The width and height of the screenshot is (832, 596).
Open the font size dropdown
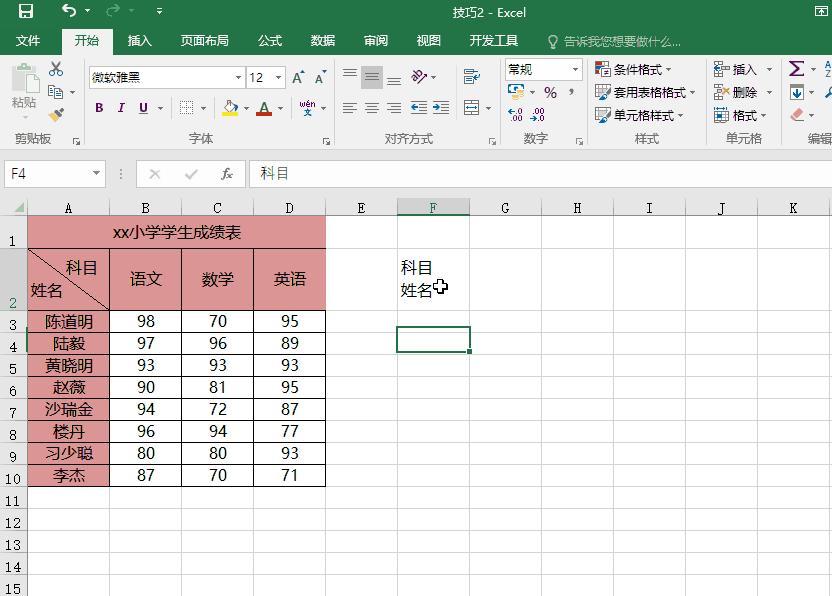(276, 76)
